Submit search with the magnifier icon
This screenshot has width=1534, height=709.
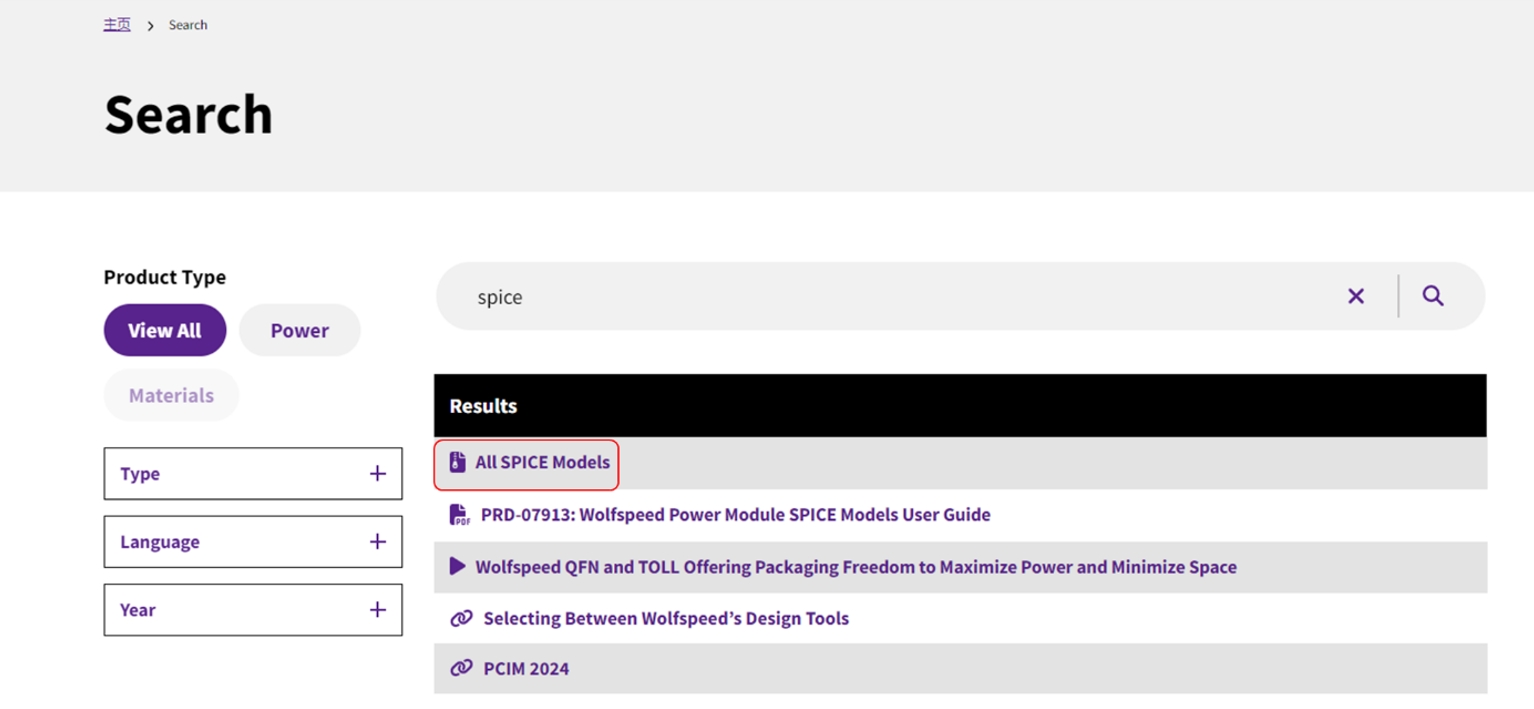(1433, 296)
